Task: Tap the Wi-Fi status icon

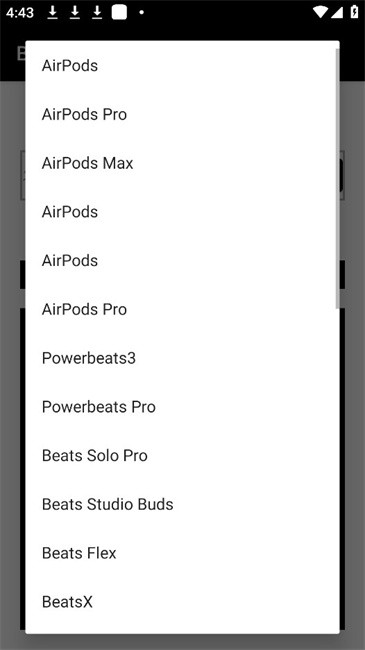Action: pyautogui.click(x=320, y=12)
